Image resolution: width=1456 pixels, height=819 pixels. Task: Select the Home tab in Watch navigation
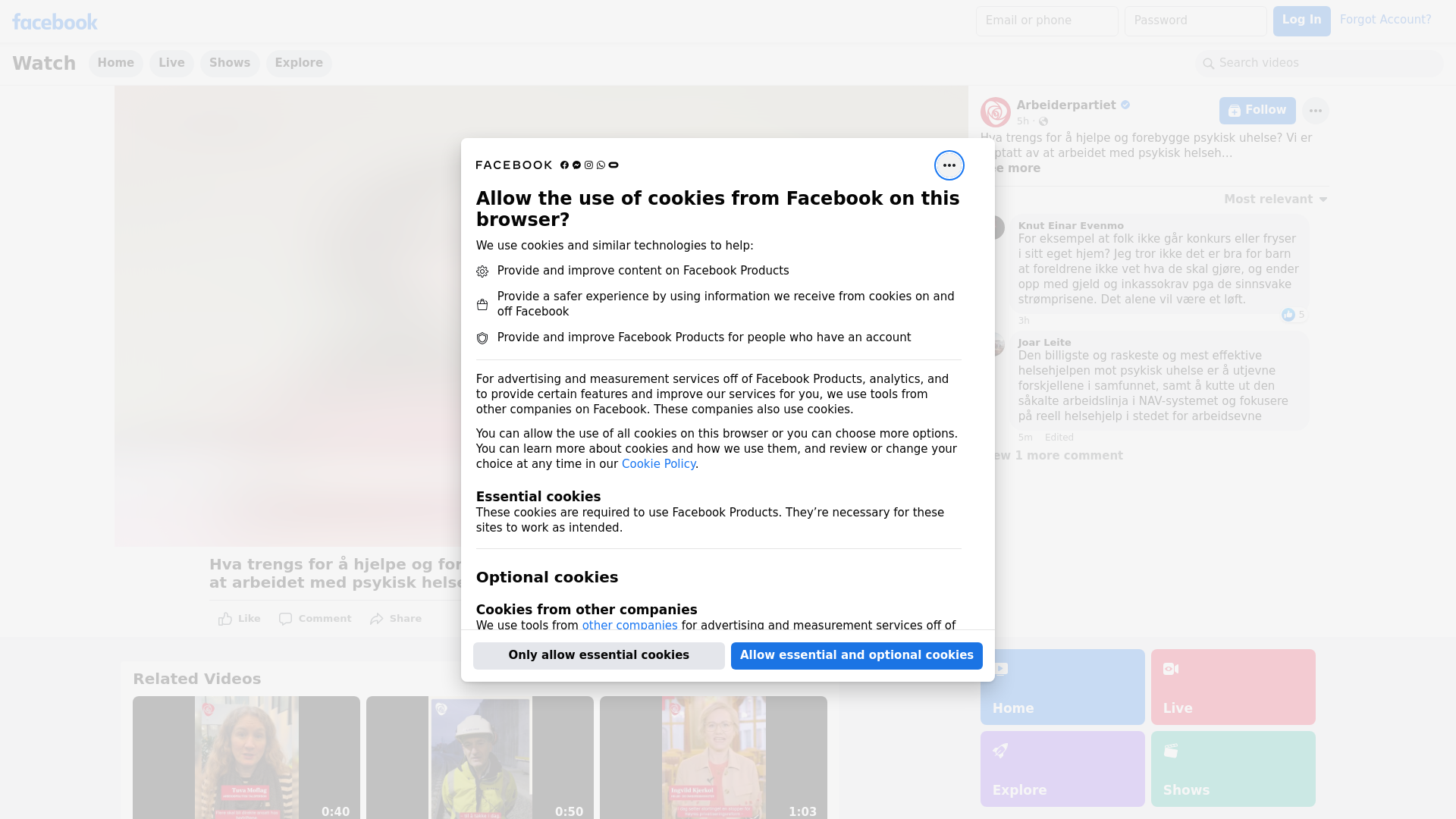pos(115,63)
